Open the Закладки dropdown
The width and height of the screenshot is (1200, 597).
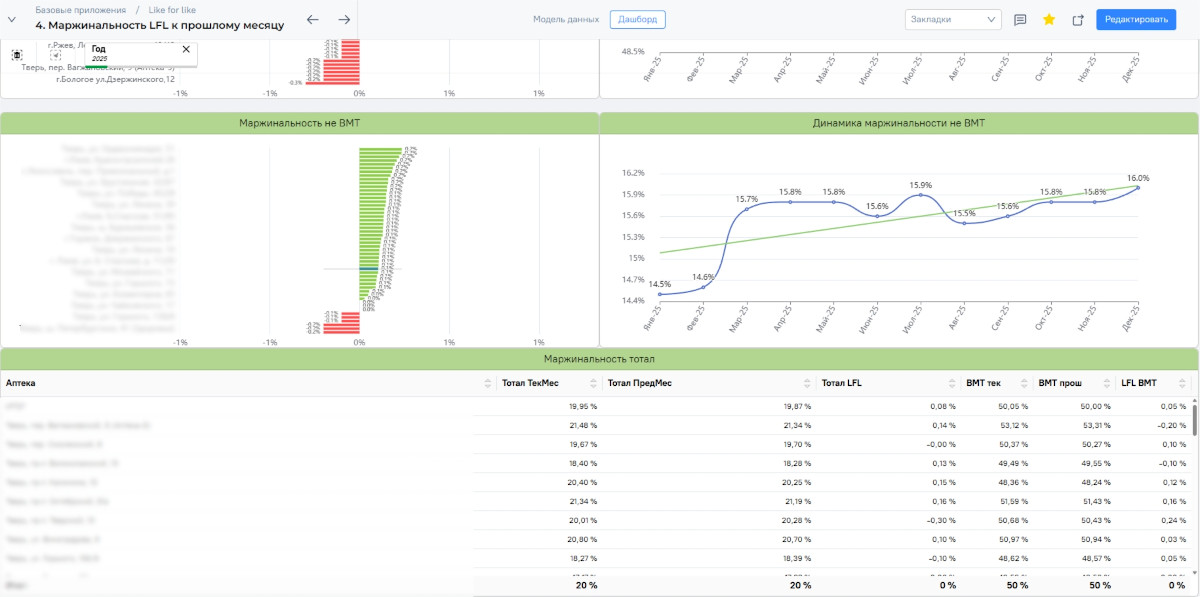pos(952,19)
